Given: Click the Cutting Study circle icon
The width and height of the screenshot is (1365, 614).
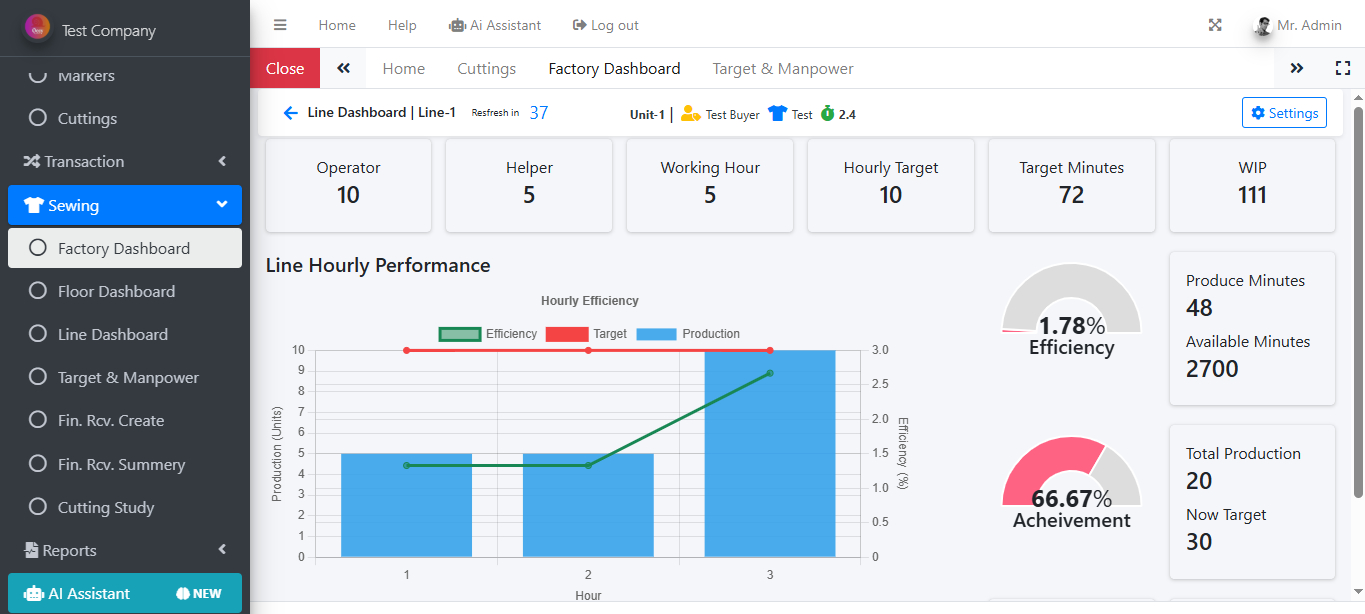Looking at the screenshot, I should click(38, 507).
